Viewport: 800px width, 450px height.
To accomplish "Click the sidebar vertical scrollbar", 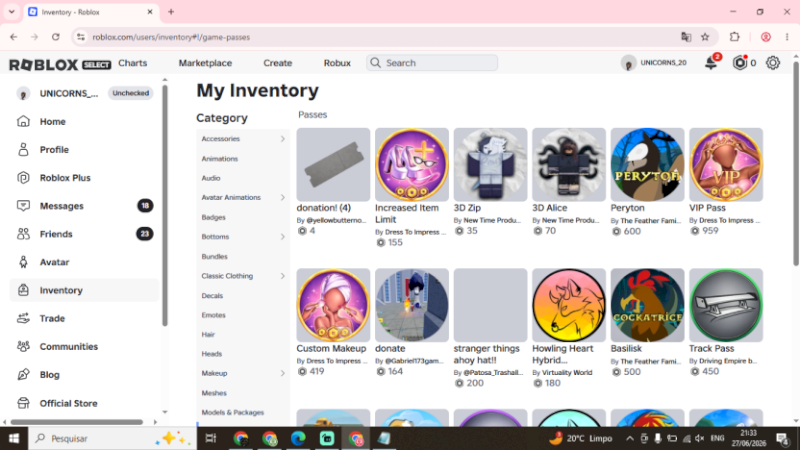I will [164, 204].
